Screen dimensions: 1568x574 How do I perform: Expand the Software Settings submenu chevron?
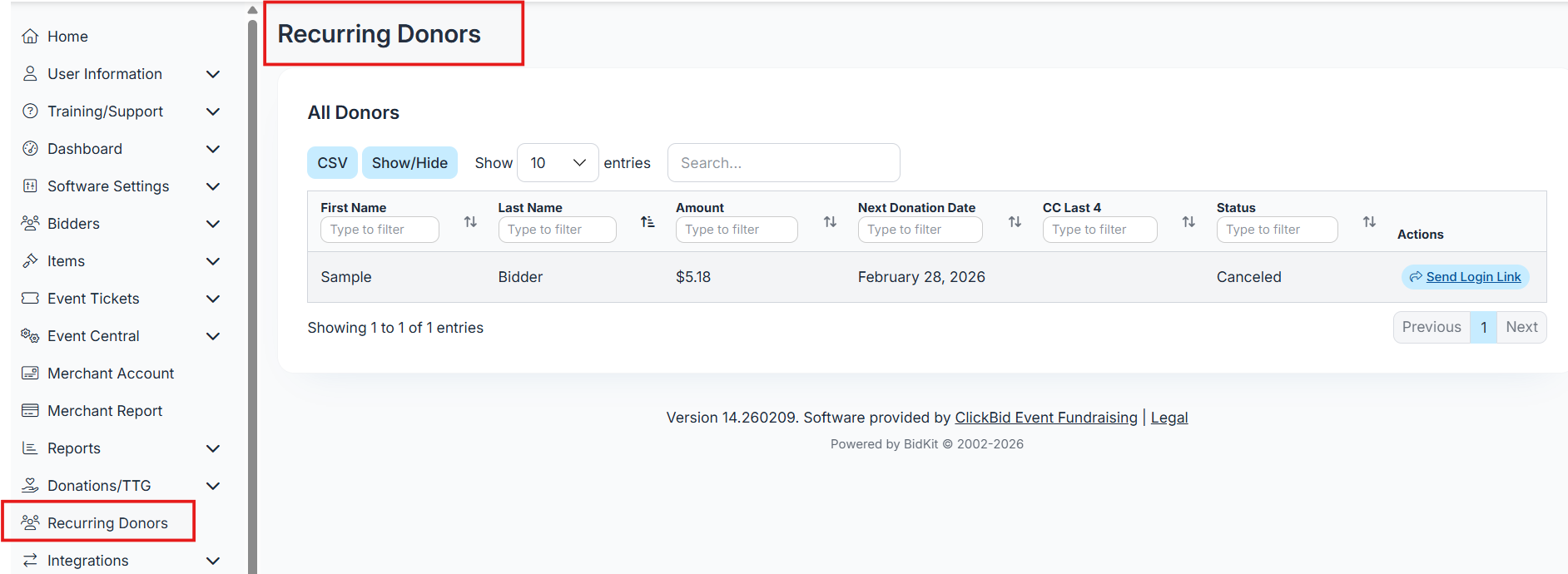tap(213, 186)
